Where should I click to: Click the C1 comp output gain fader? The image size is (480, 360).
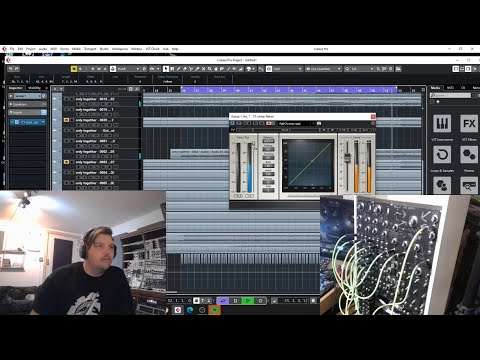[x=347, y=157]
